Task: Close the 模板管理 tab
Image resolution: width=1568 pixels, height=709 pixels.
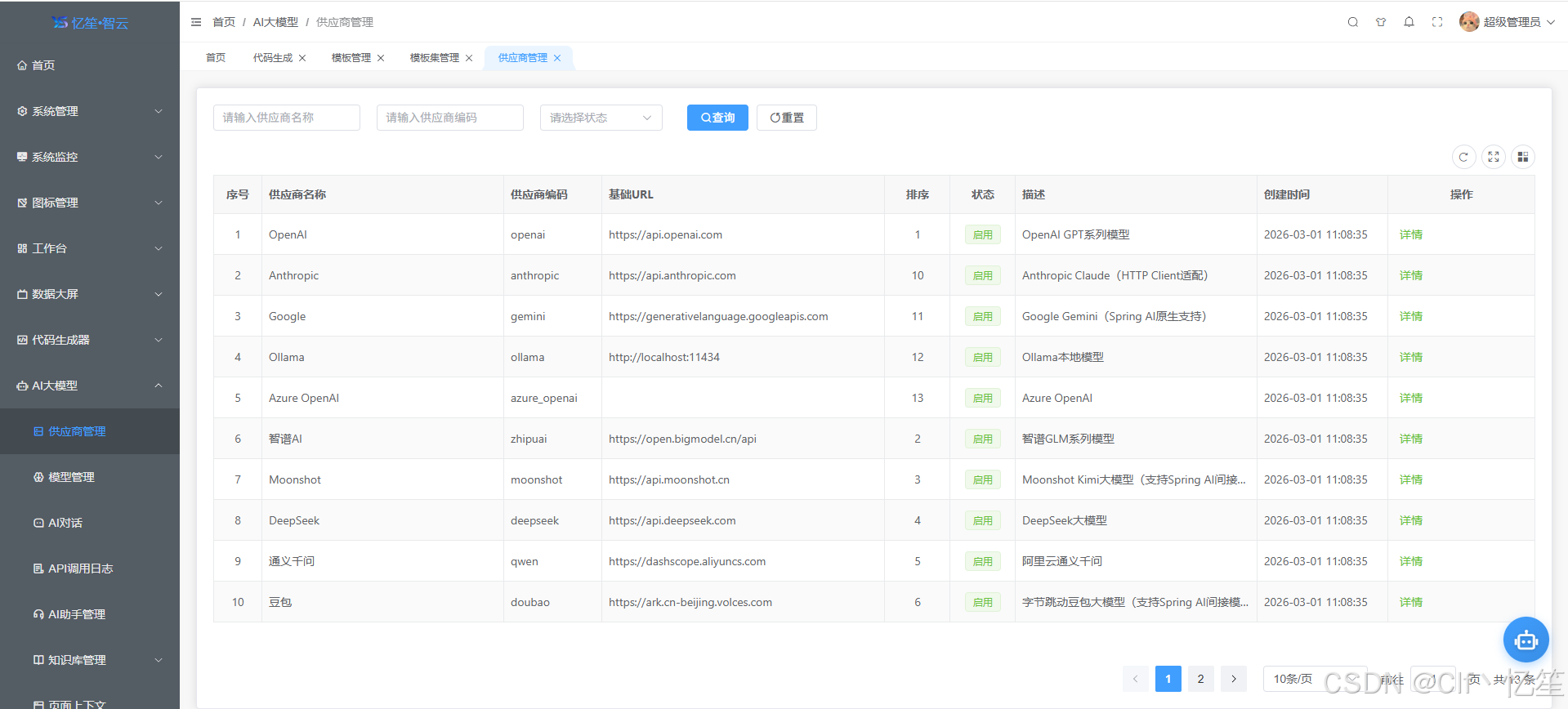Action: 381,58
